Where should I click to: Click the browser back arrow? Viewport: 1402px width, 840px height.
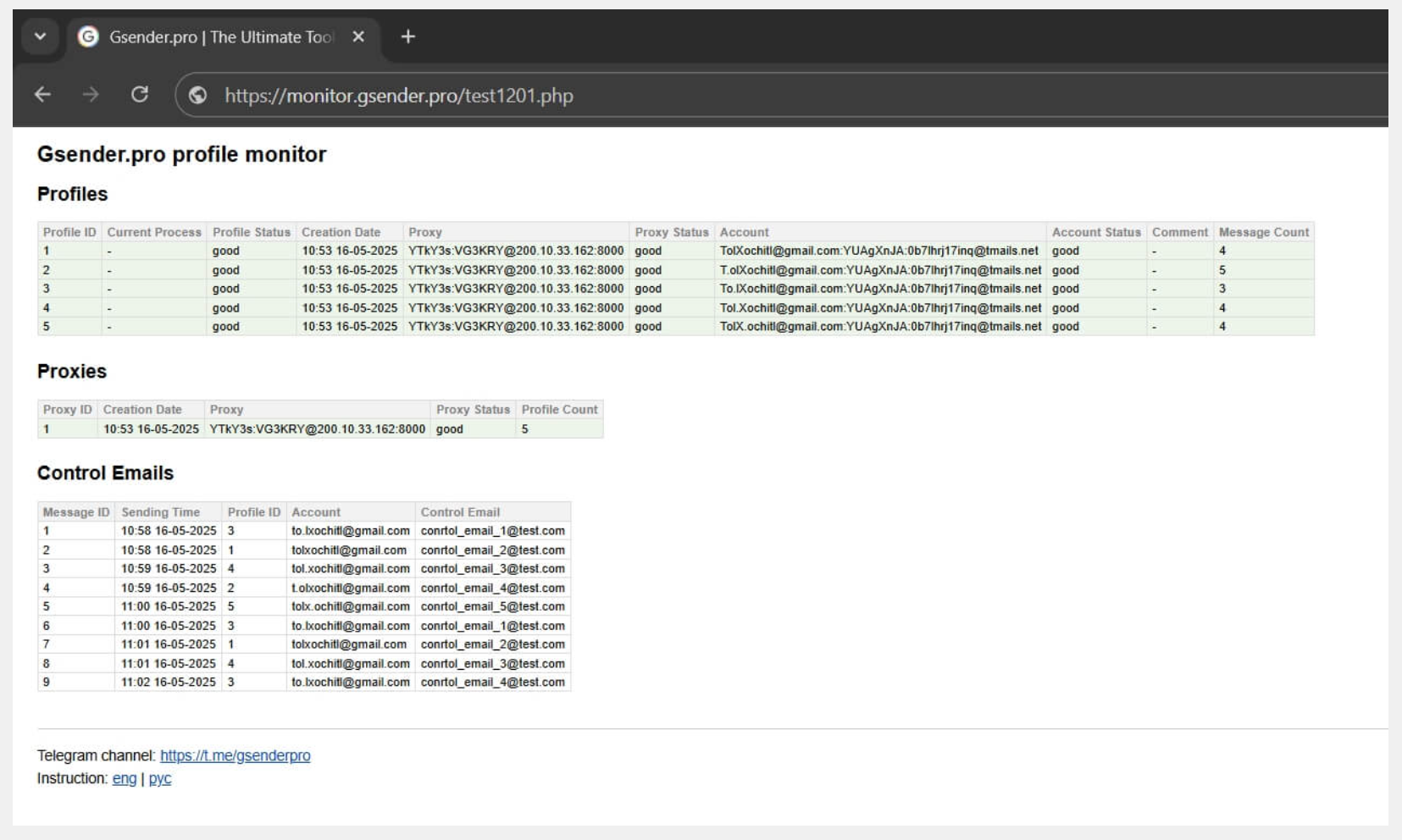(42, 95)
